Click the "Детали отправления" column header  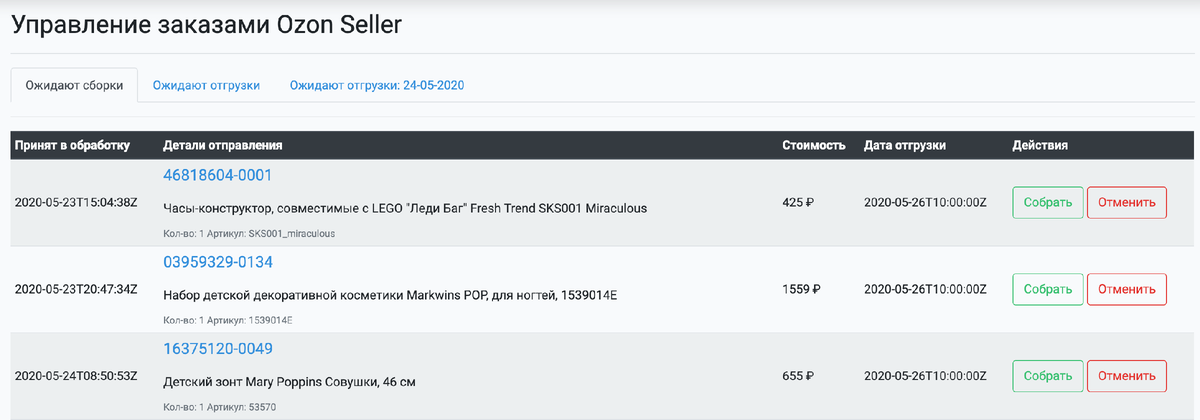pos(222,146)
